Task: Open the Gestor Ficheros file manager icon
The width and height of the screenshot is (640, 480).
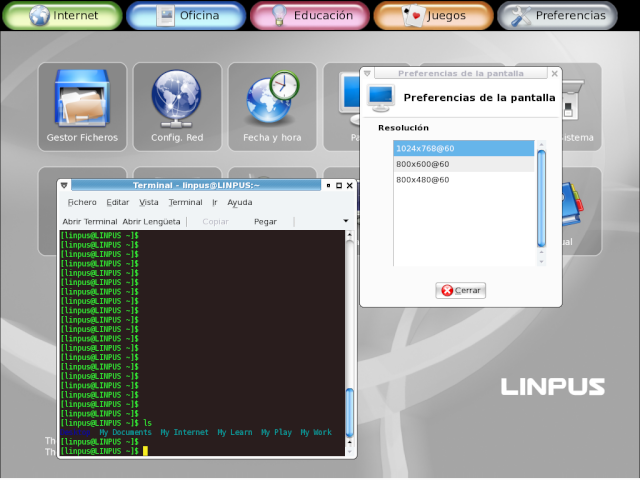Action: [x=82, y=107]
